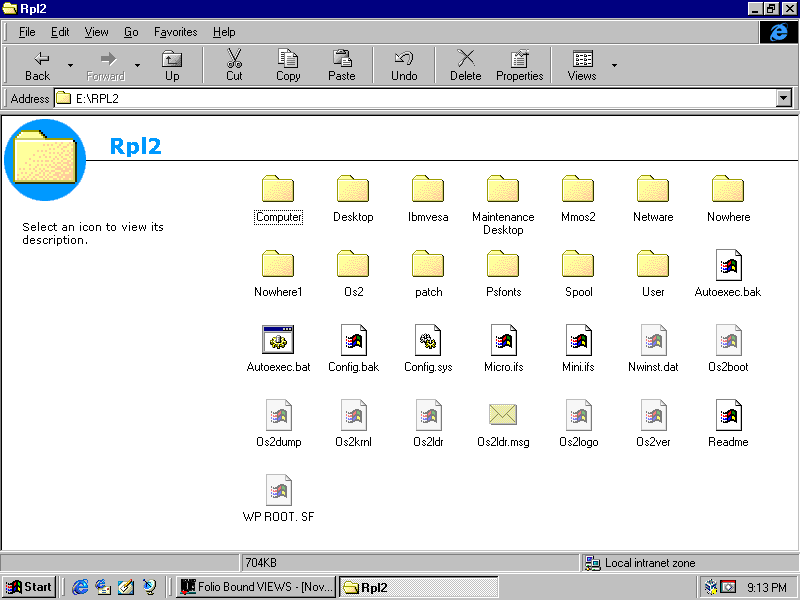Select the Nowhere folder
This screenshot has height=600, width=800.
coord(729,200)
